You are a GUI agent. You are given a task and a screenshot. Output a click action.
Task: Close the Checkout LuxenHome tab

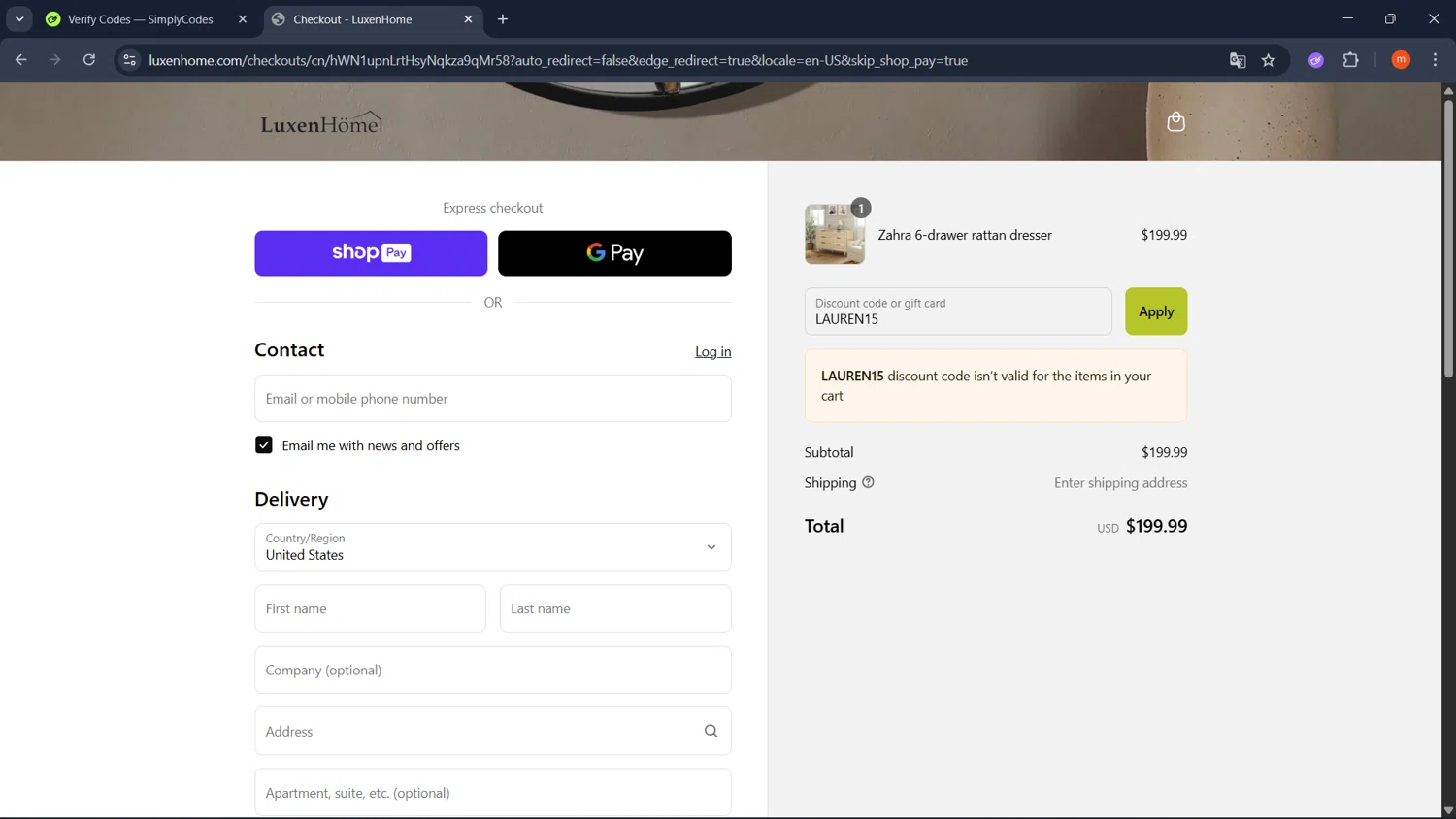(x=469, y=19)
